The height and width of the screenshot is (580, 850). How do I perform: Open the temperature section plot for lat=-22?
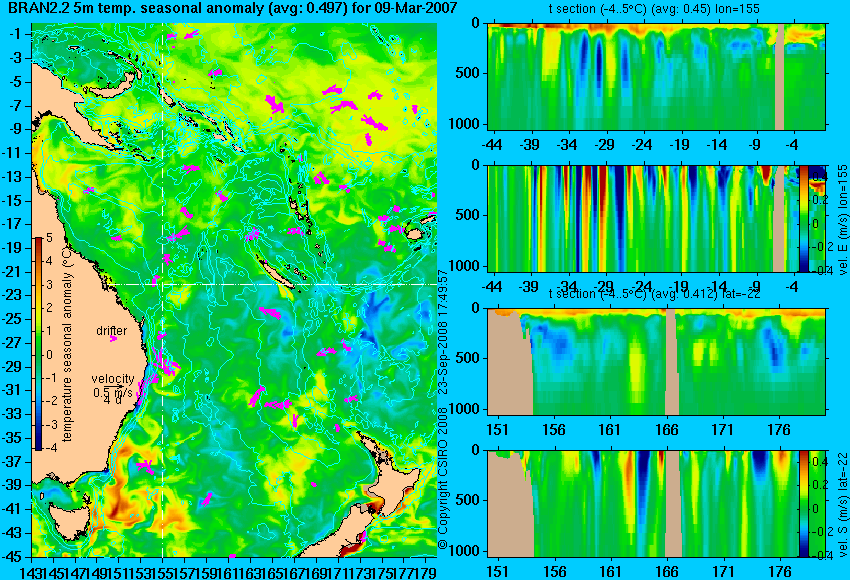click(x=656, y=362)
